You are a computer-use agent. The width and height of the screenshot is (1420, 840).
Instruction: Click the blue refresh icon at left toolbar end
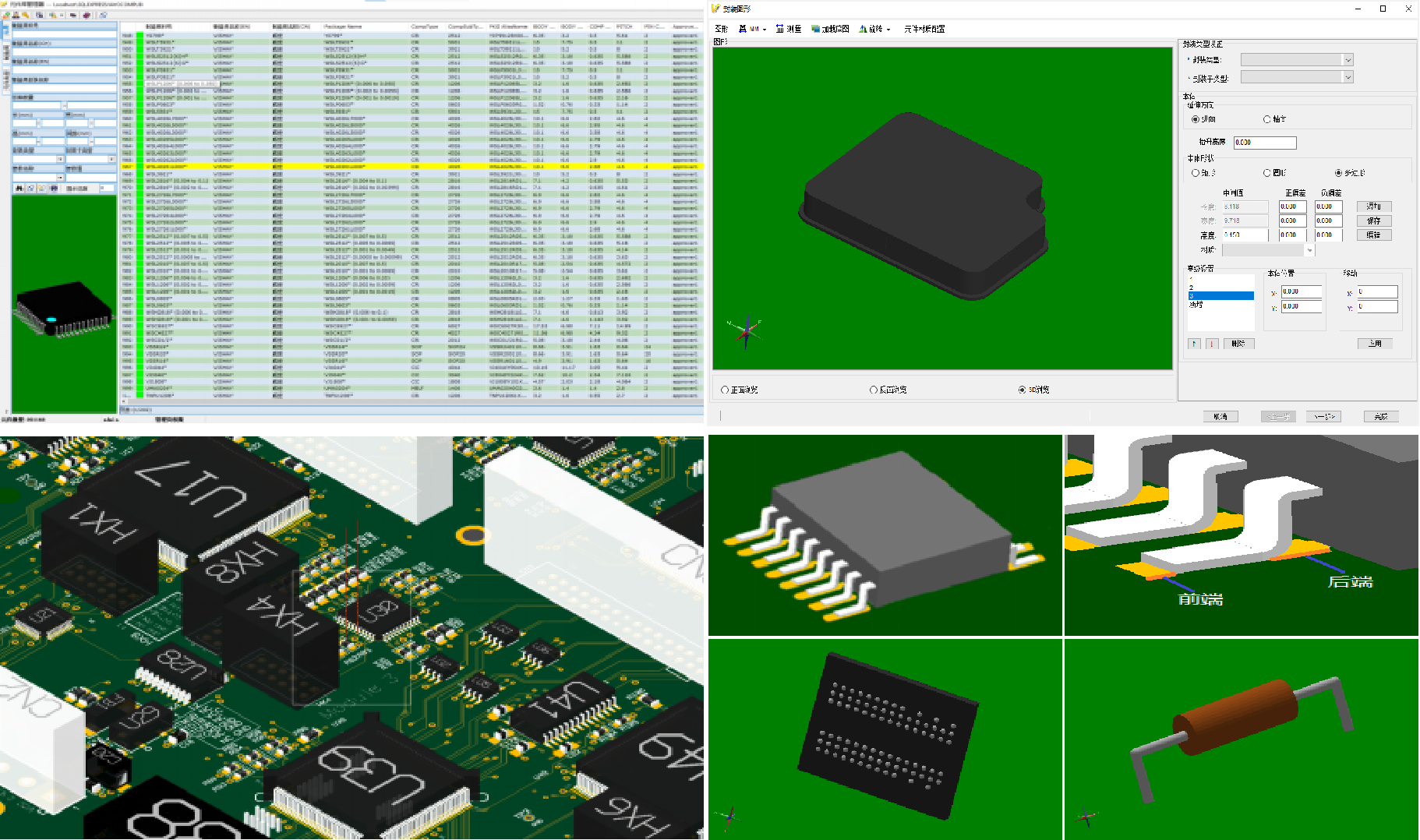click(103, 15)
